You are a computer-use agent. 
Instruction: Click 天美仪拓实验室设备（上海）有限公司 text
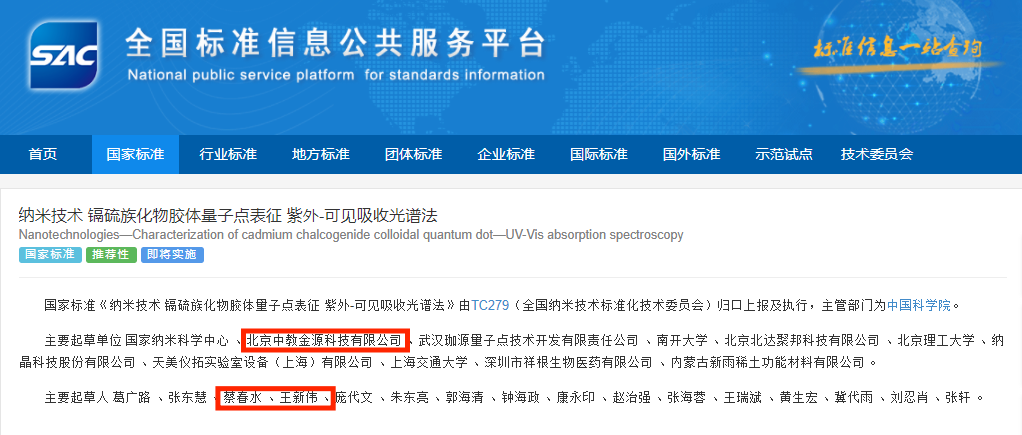point(264,362)
